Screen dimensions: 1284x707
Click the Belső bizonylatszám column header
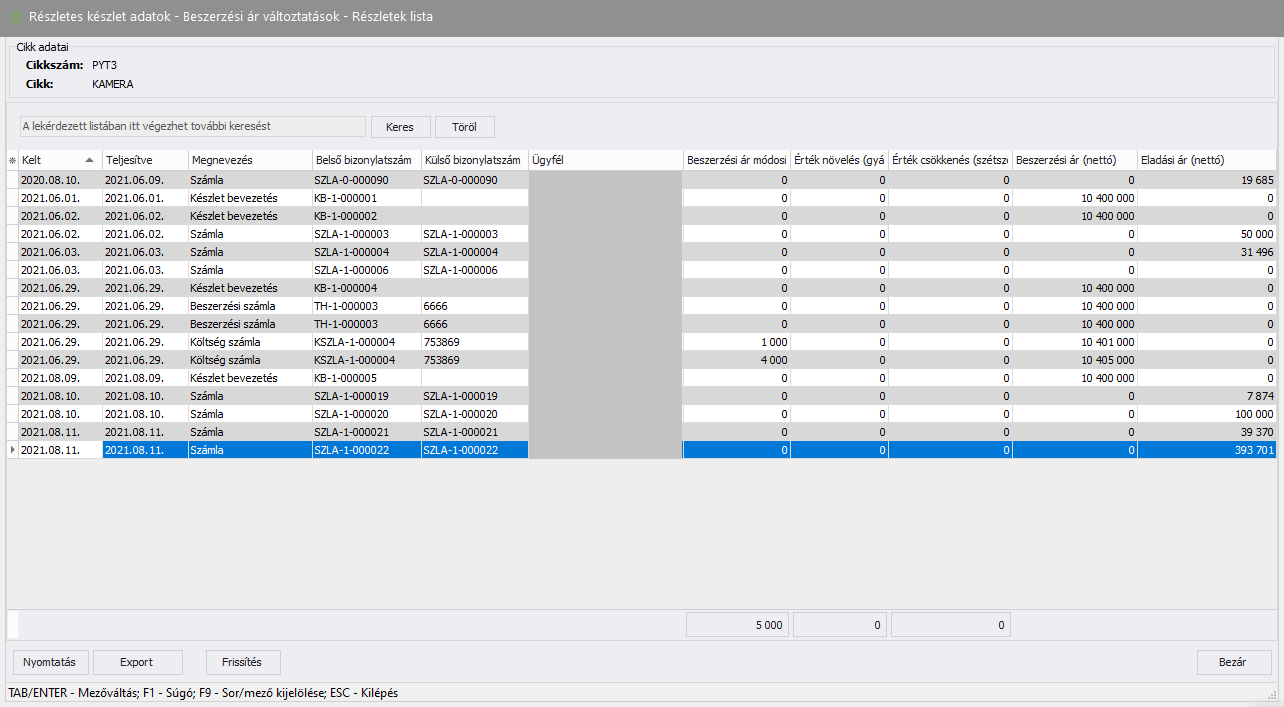(365, 160)
